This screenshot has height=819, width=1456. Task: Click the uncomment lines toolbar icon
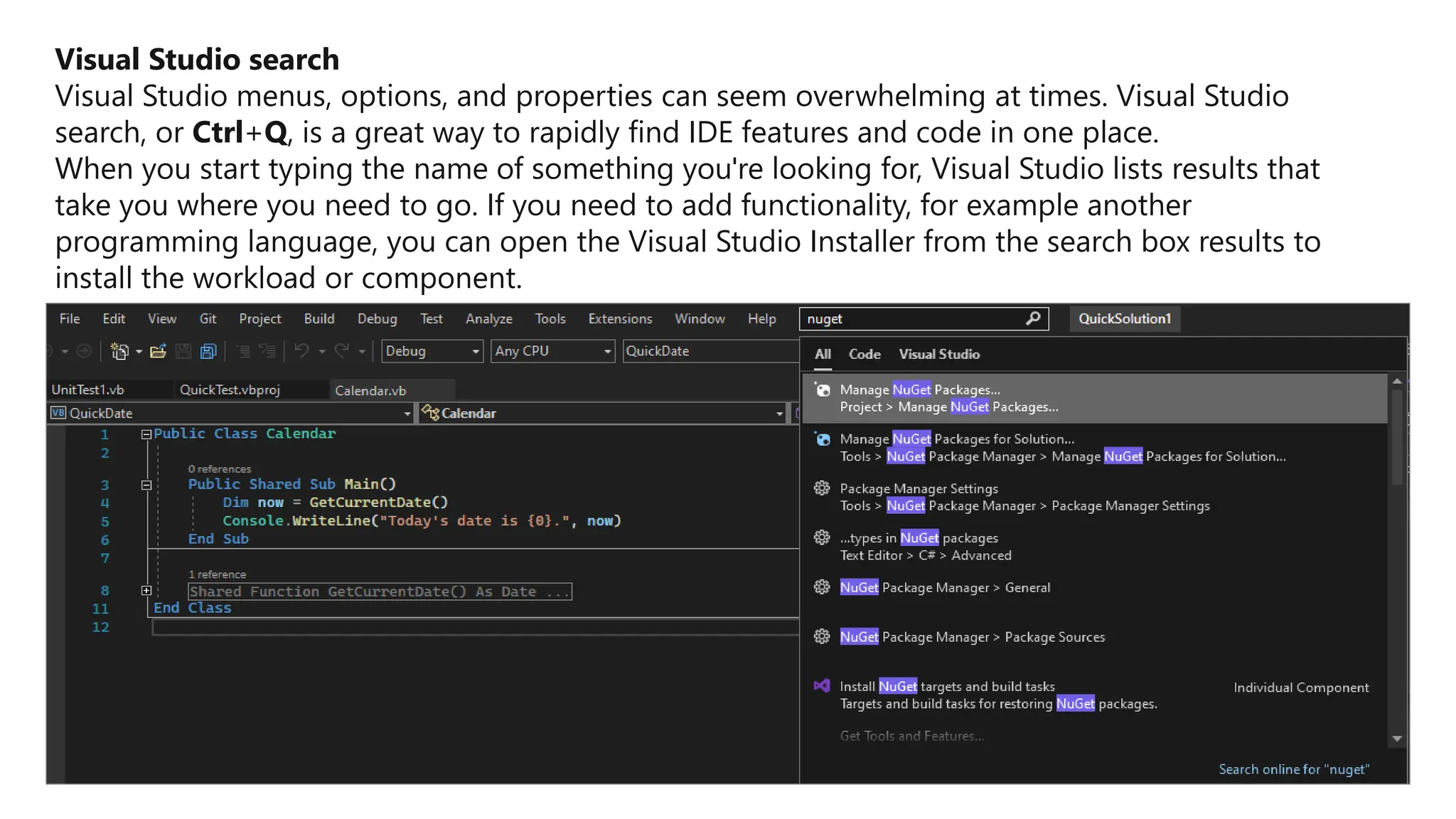coord(267,351)
